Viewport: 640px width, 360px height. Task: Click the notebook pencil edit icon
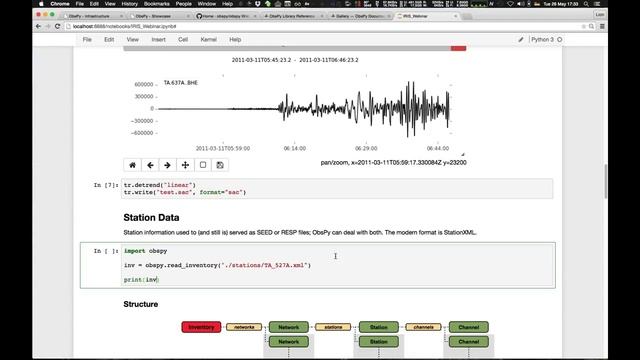pyautogui.click(x=521, y=40)
